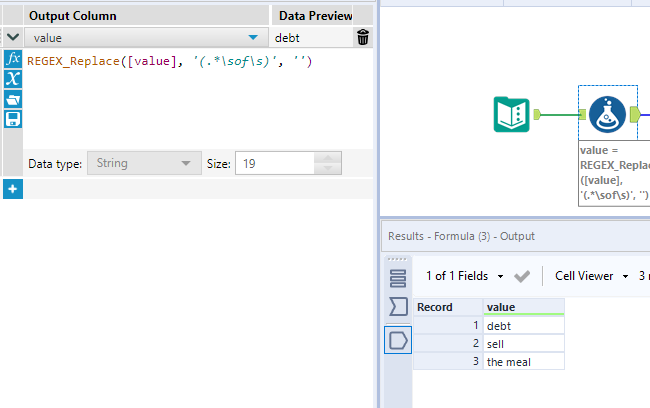Image resolution: width=650 pixels, height=408 pixels.
Task: Save the expression with the disk icon
Action: [x=13, y=119]
